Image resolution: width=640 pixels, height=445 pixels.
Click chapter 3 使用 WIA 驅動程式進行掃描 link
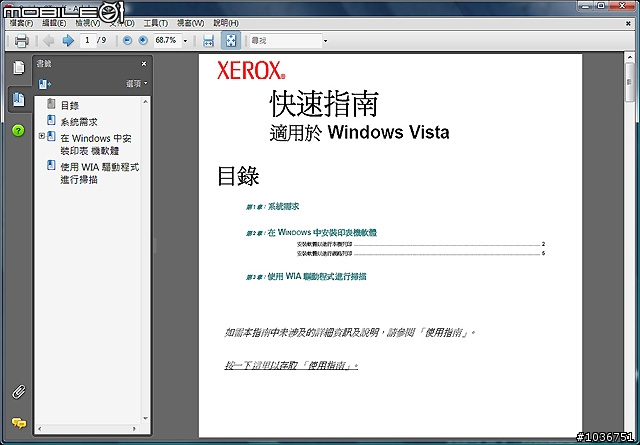pos(306,277)
